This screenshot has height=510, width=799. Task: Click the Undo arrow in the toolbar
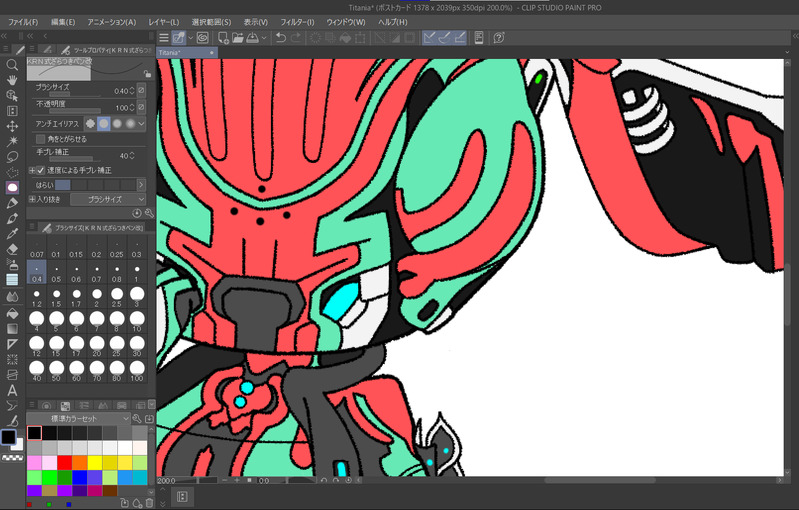(281, 38)
